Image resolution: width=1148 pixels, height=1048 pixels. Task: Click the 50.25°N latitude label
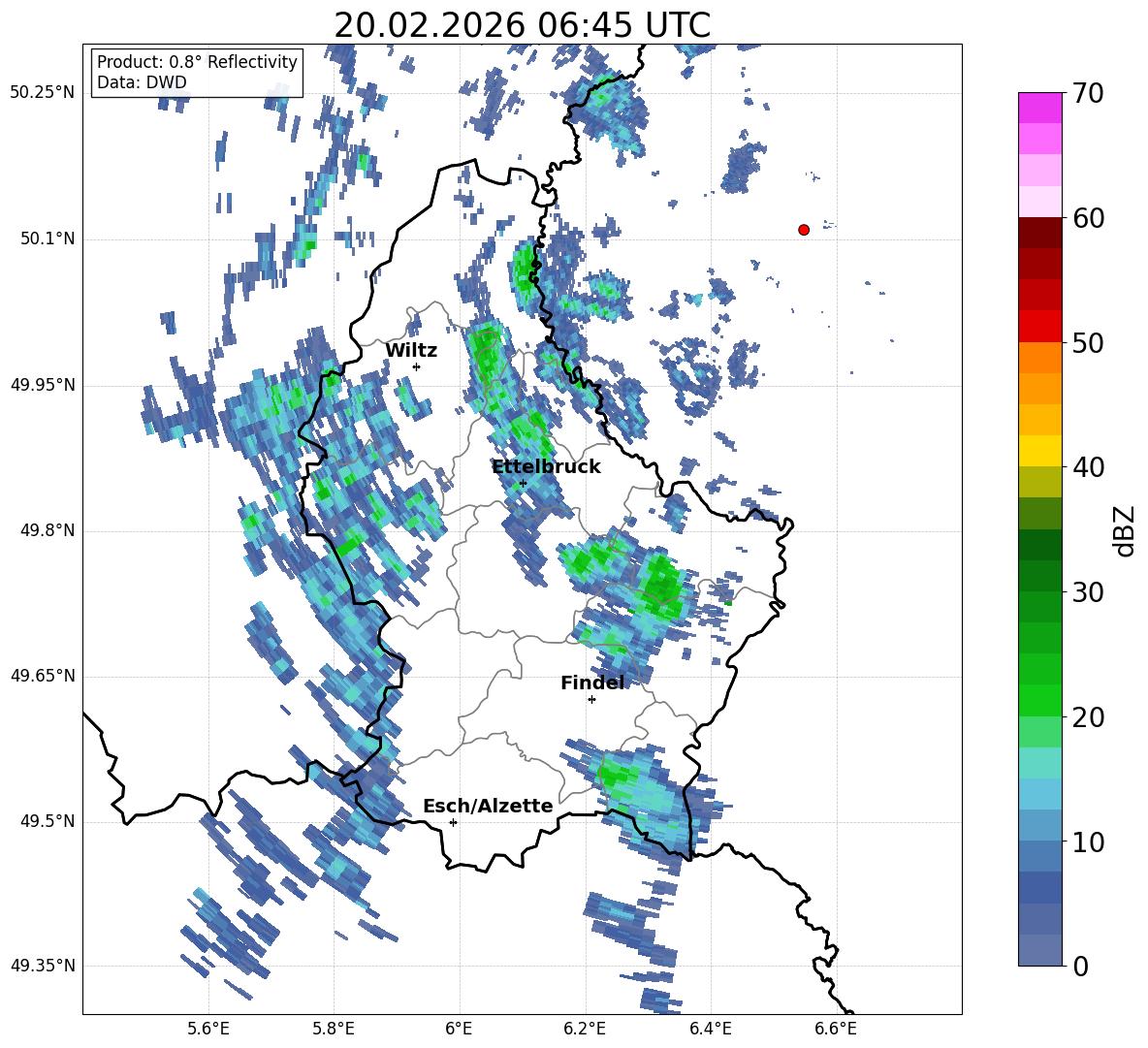(x=43, y=93)
